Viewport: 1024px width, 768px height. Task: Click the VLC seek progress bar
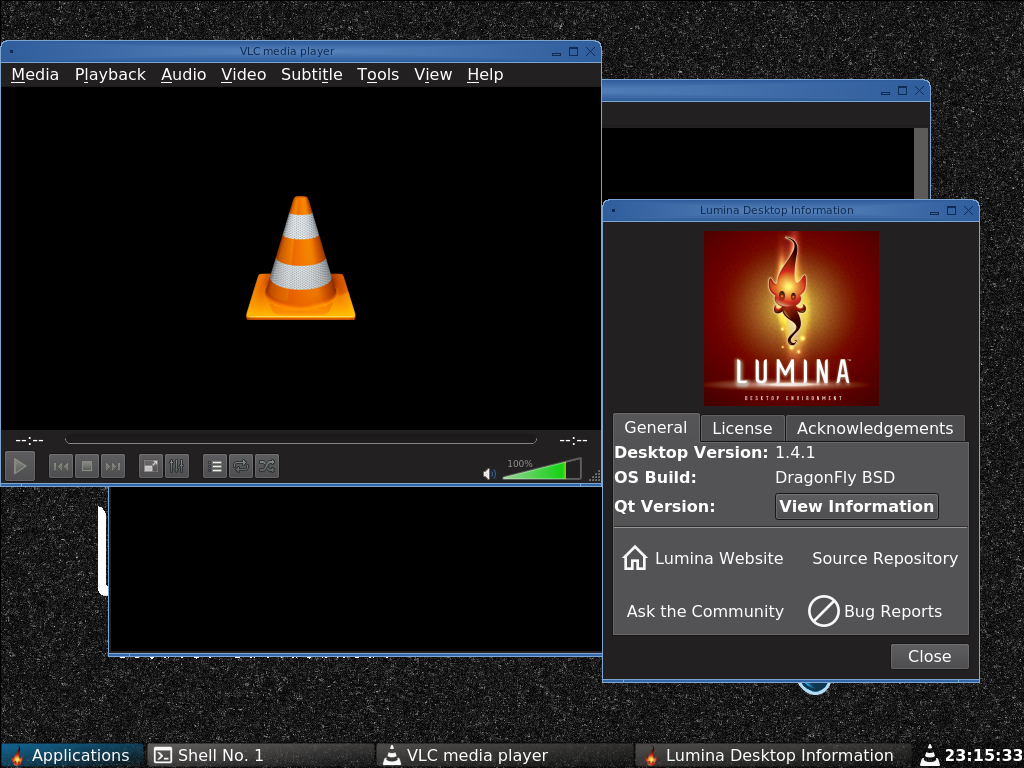tap(301, 440)
